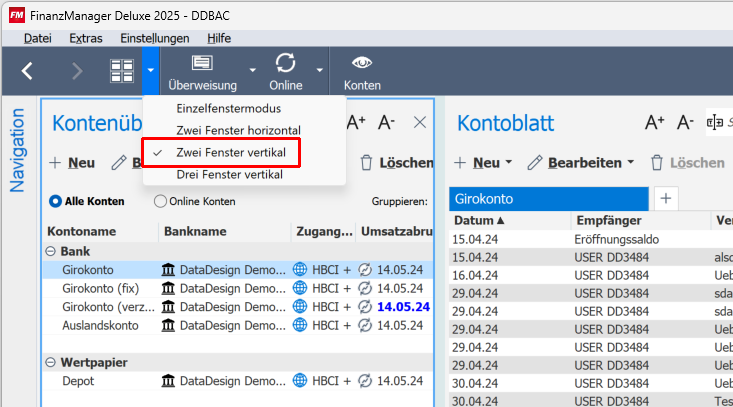
Task: Close the Kontenübersicht panel
Action: pyautogui.click(x=420, y=122)
